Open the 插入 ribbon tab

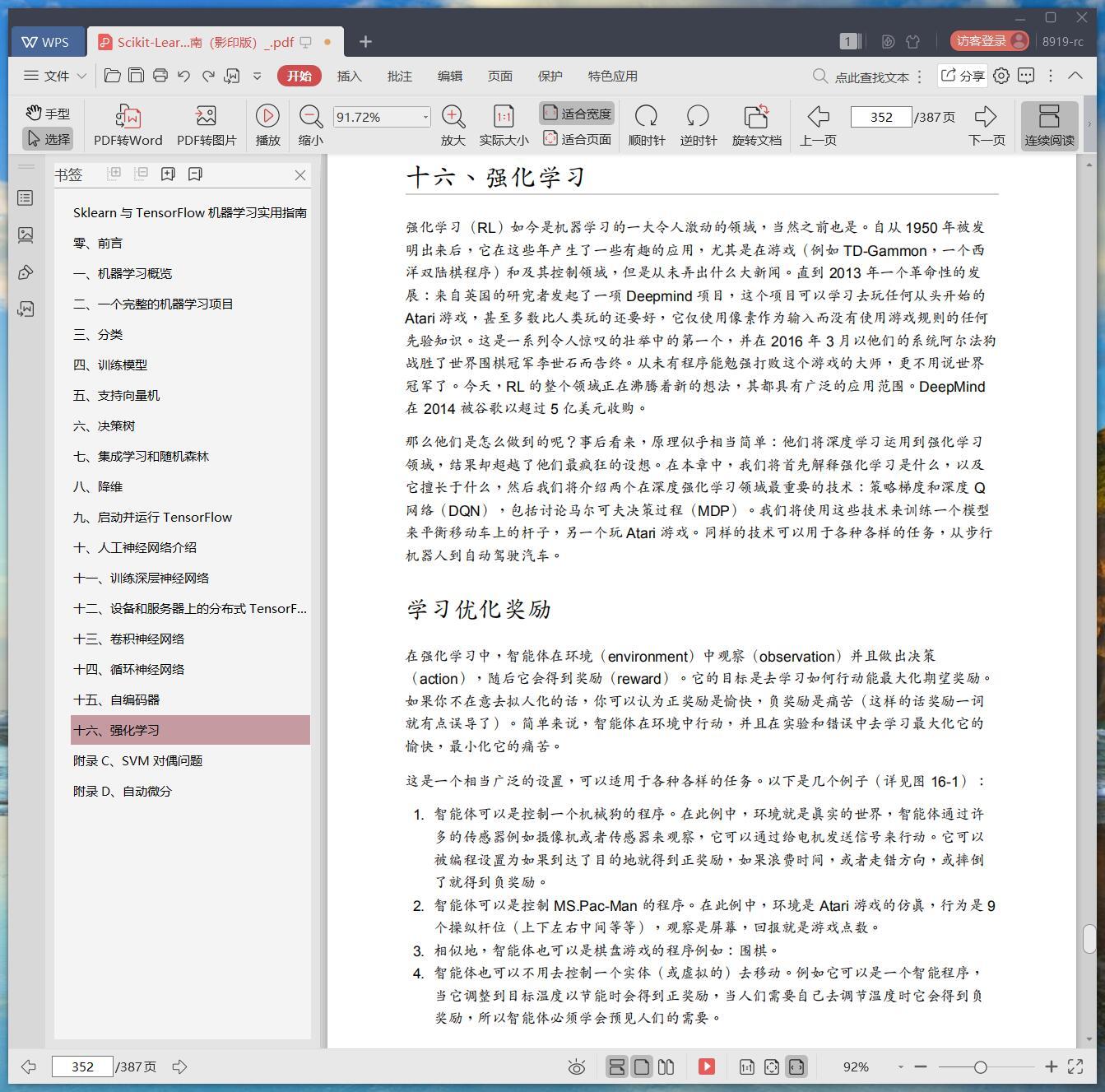[x=349, y=76]
